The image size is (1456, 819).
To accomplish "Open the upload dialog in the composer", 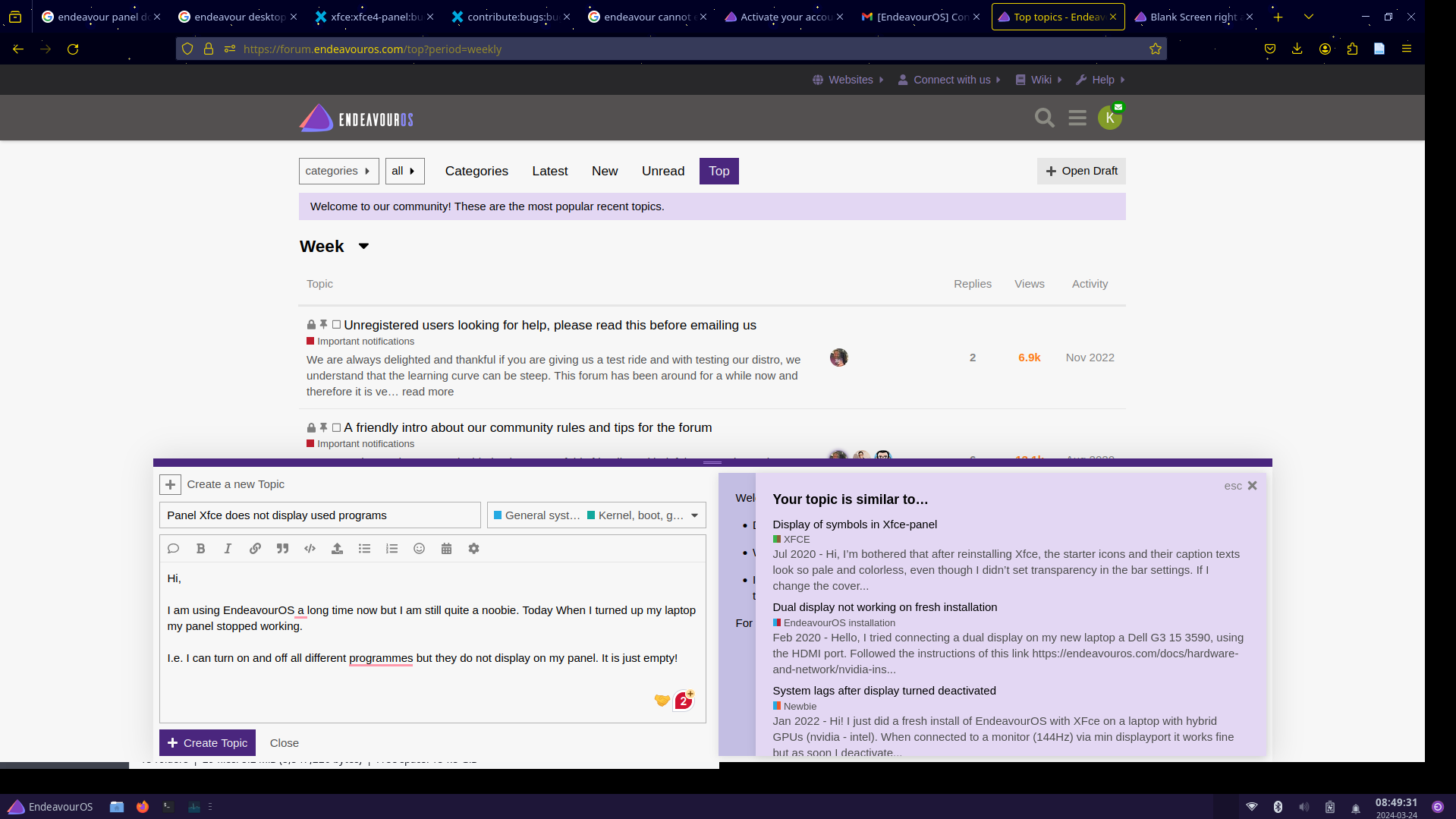I will 337,548.
